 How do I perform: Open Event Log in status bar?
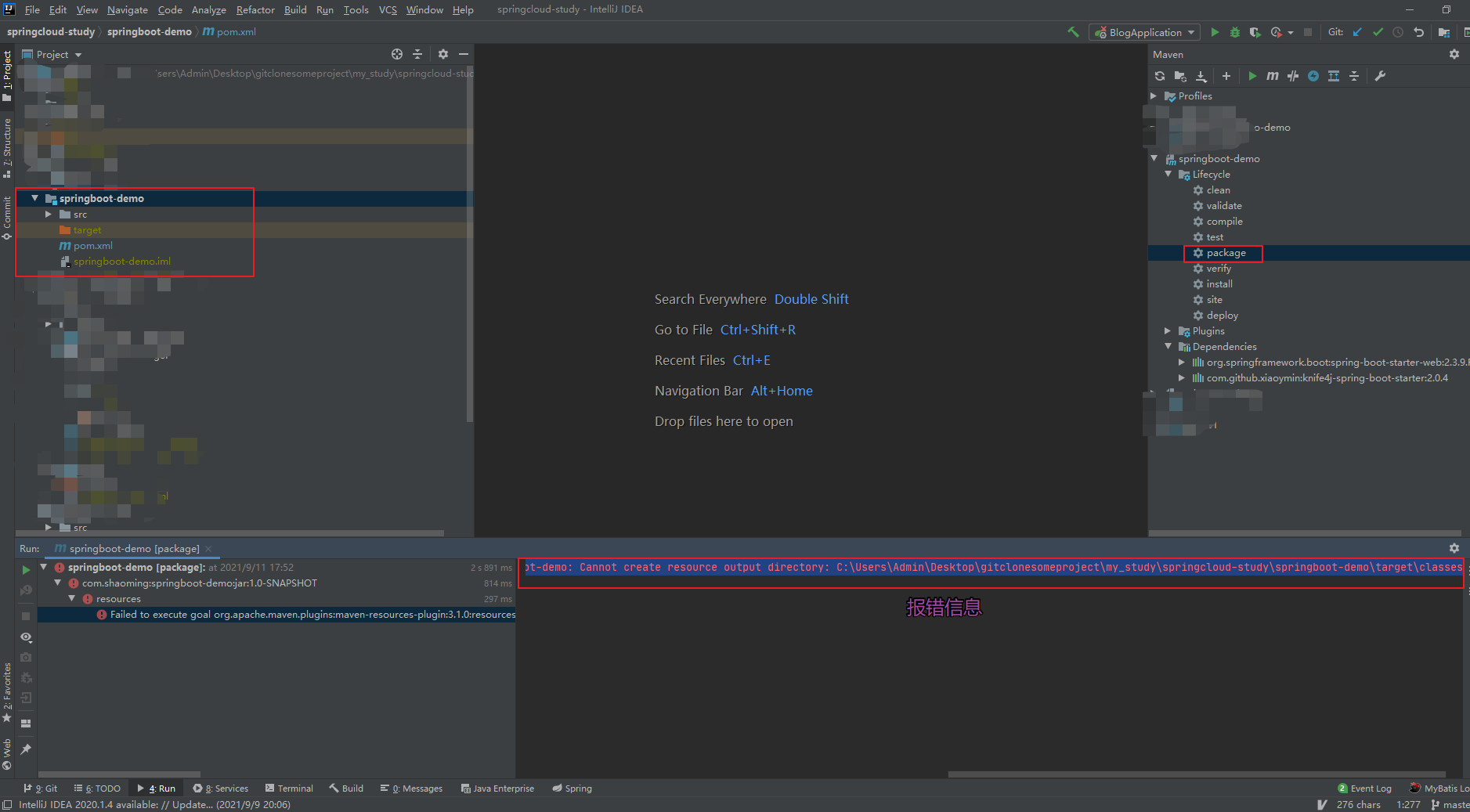coord(1365,789)
